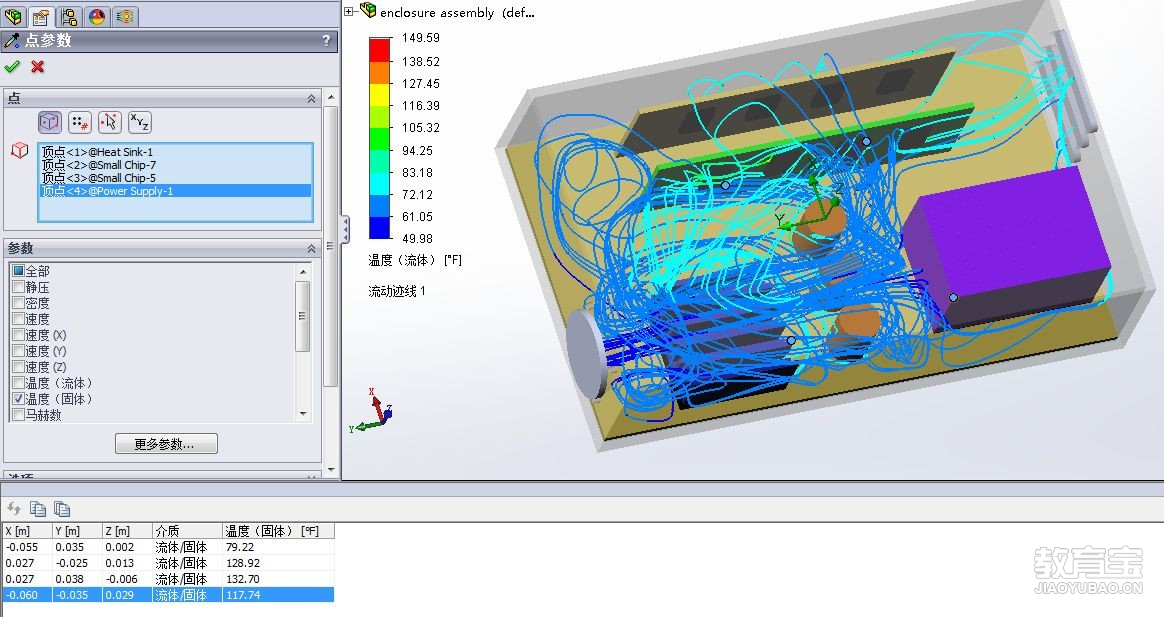Viewport: 1164px width, 617px height.
Task: Cancel with the red X icon
Action: pos(38,67)
